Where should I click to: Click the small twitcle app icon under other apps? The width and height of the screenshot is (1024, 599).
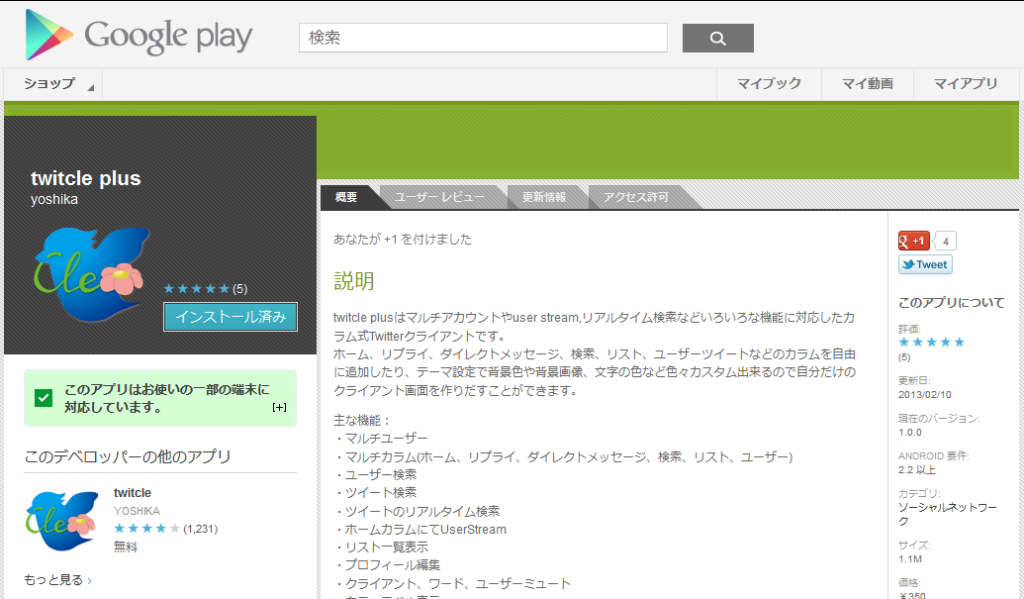tap(62, 521)
